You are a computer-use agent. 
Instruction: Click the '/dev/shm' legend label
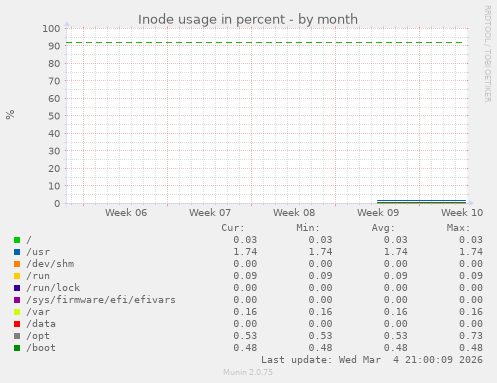[x=50, y=264]
